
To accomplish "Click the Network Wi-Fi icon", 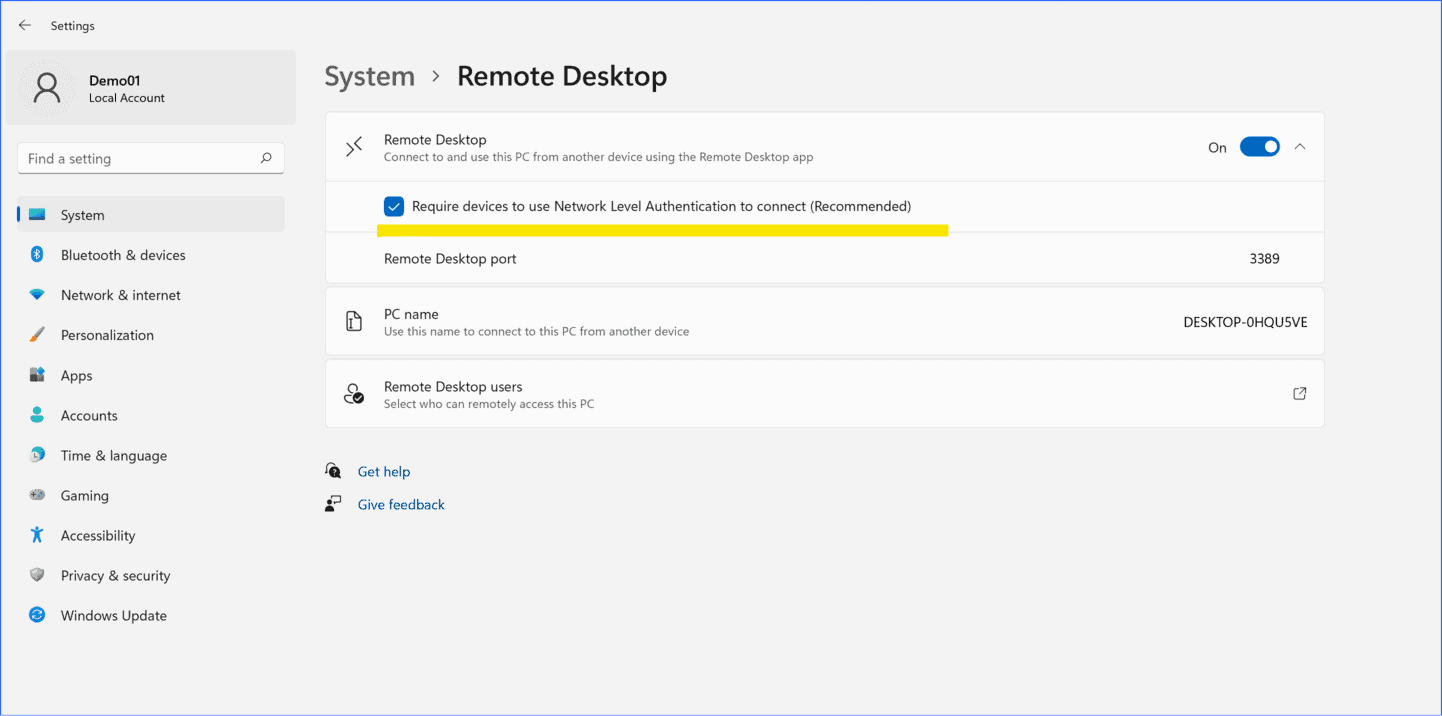I will [37, 295].
